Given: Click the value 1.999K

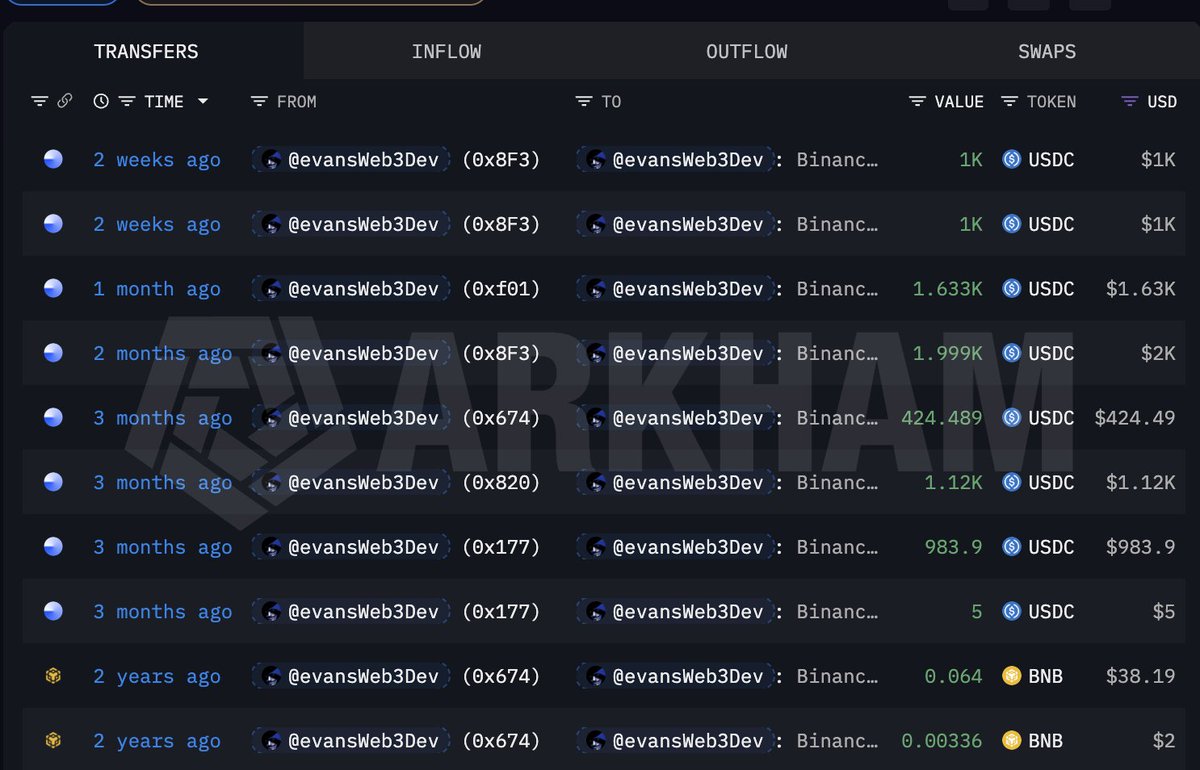Looking at the screenshot, I should (x=948, y=353).
